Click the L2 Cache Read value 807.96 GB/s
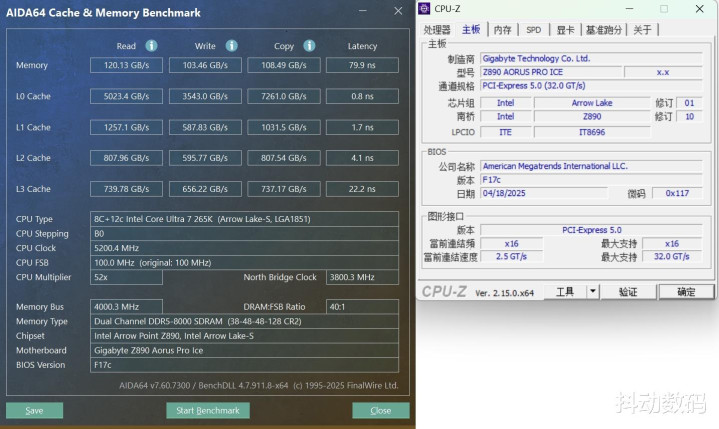 pyautogui.click(x=126, y=158)
